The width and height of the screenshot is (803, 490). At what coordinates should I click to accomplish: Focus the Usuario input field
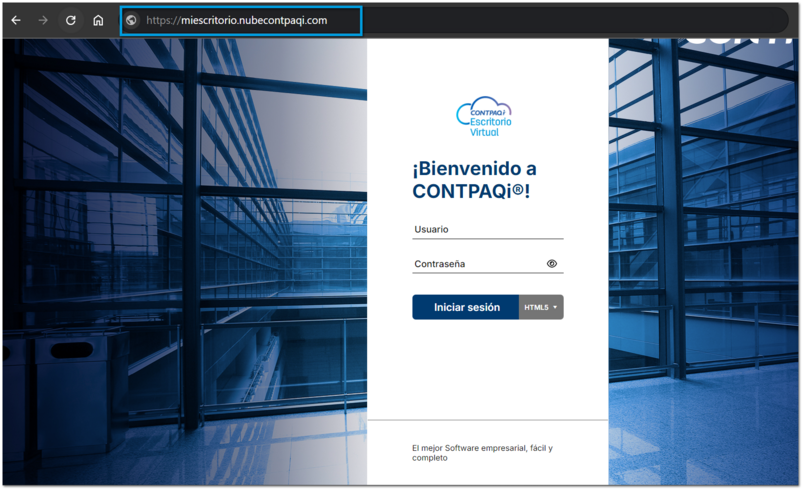(488, 229)
